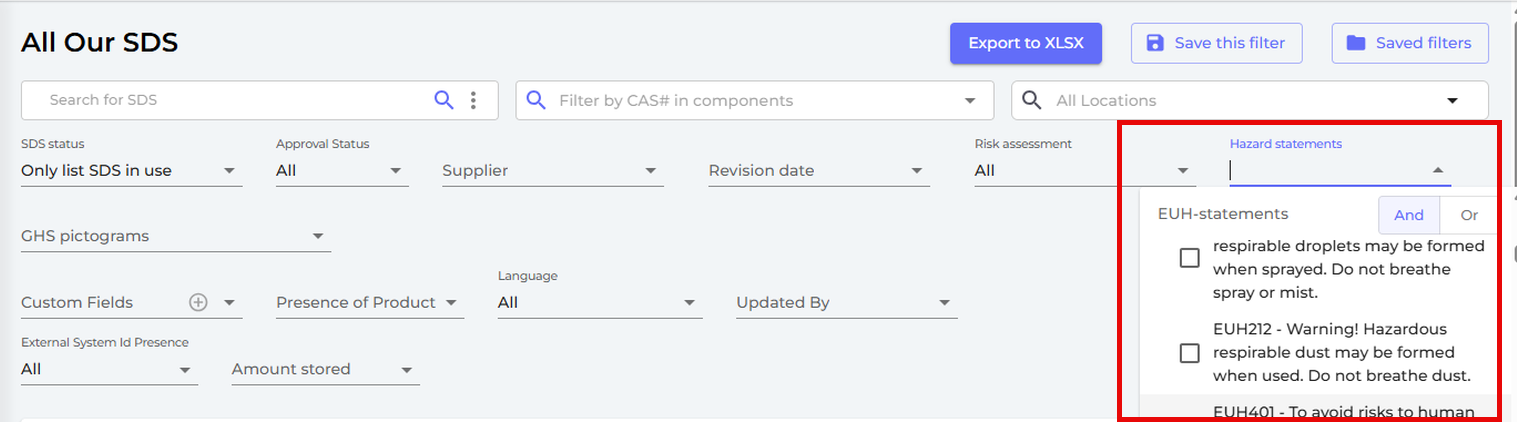Collapse the Hazard statements dropdown arrow
Image resolution: width=1517 pixels, height=422 pixels.
[1437, 171]
